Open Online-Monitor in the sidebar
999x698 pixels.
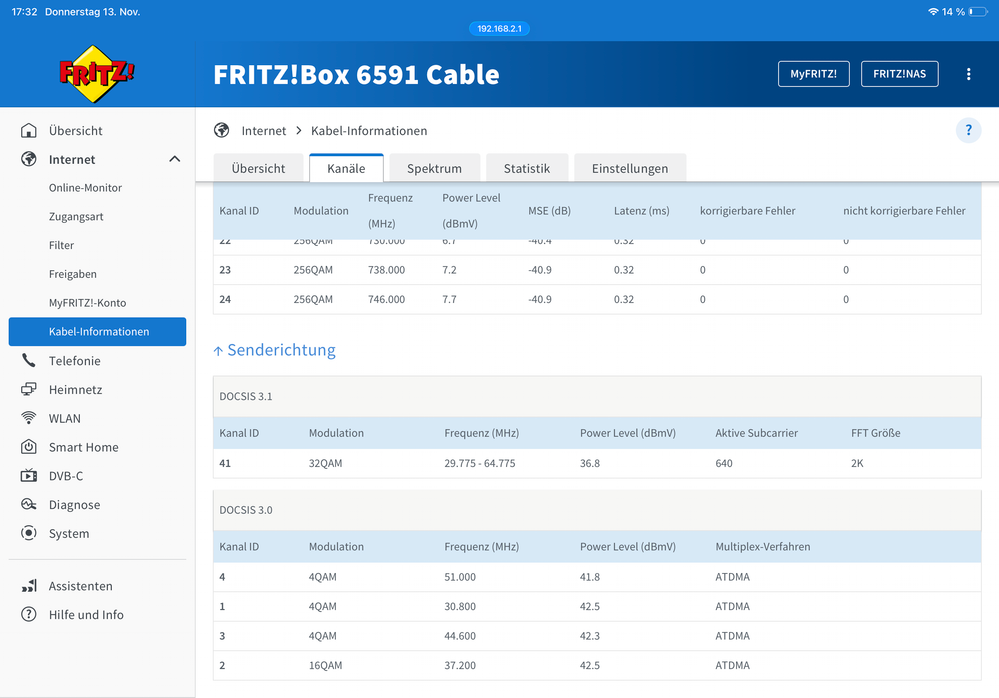(85, 188)
